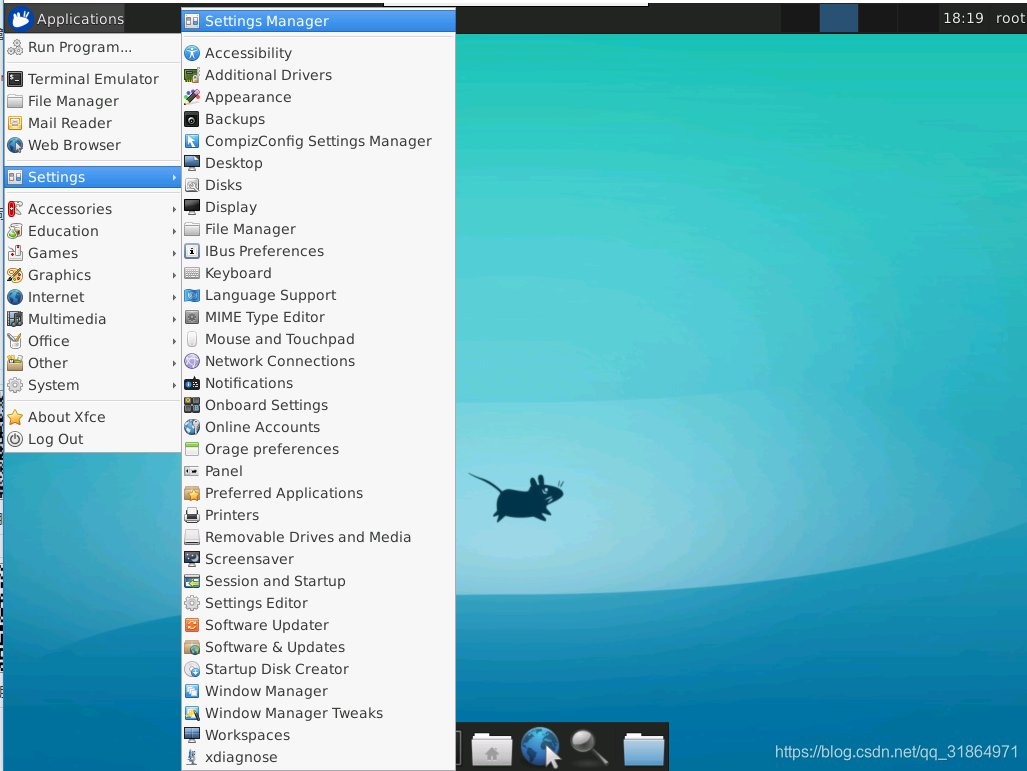The height and width of the screenshot is (771, 1027).
Task: Open Mouse and Touchpad settings
Action: [318, 339]
